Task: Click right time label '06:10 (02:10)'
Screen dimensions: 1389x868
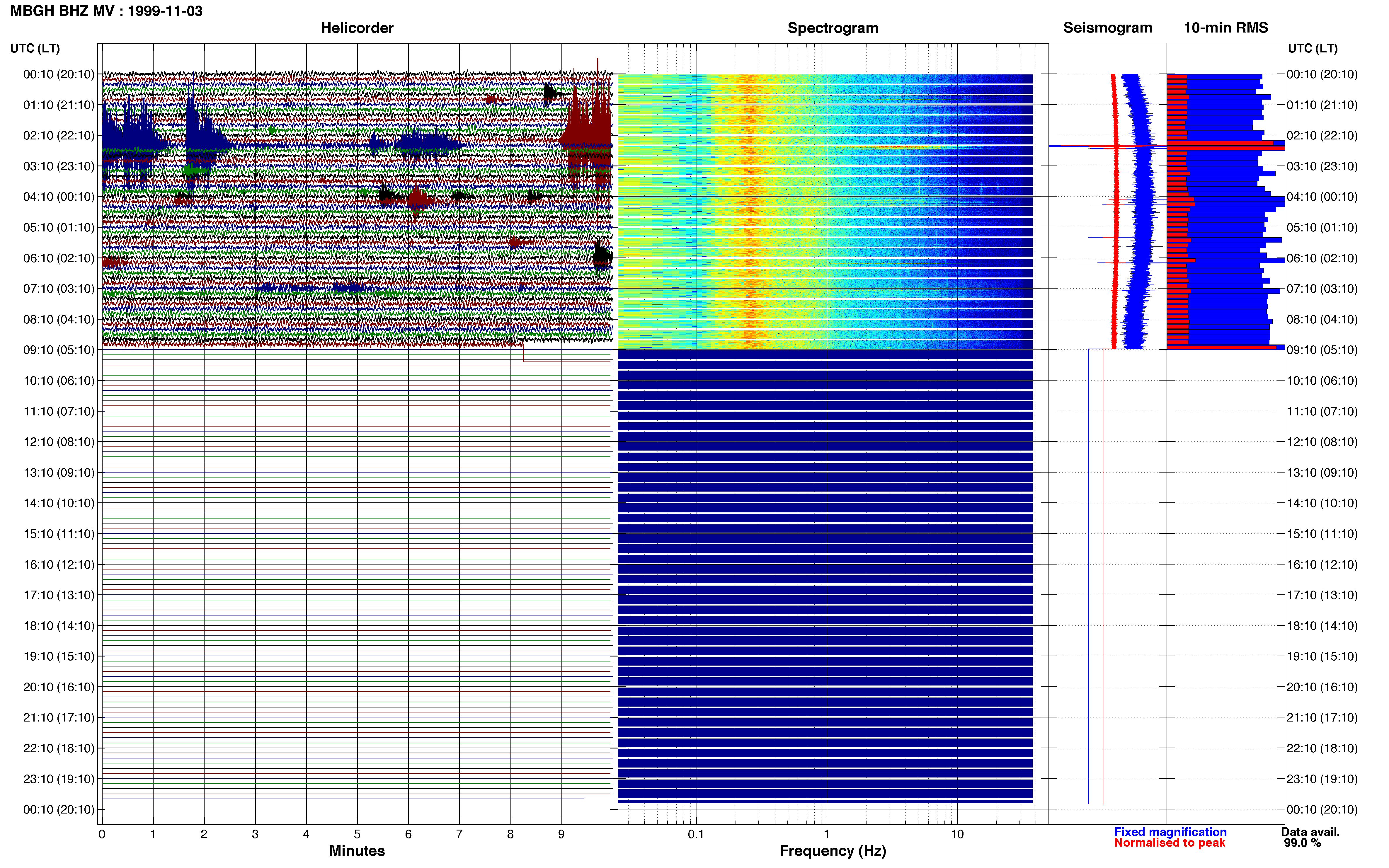Action: pyautogui.click(x=1322, y=258)
